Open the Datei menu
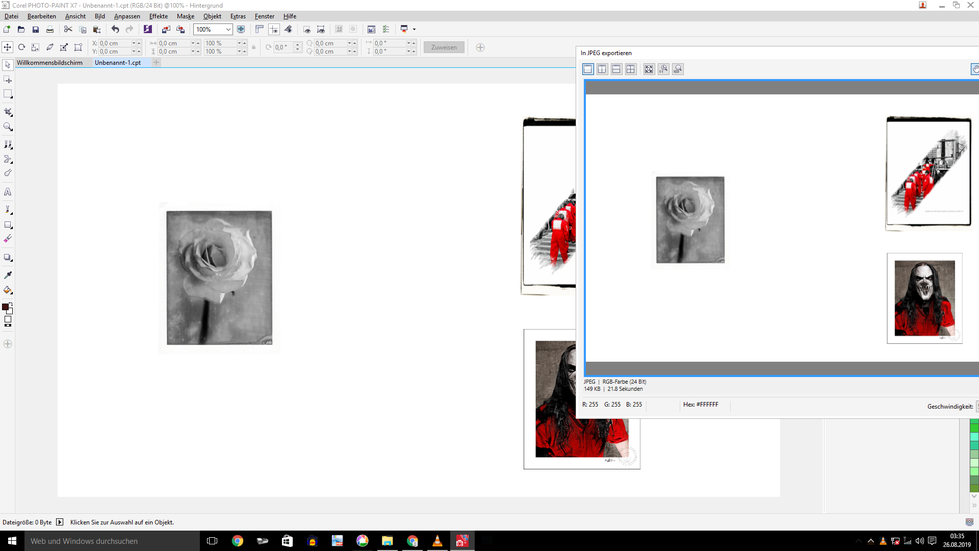 pos(11,16)
